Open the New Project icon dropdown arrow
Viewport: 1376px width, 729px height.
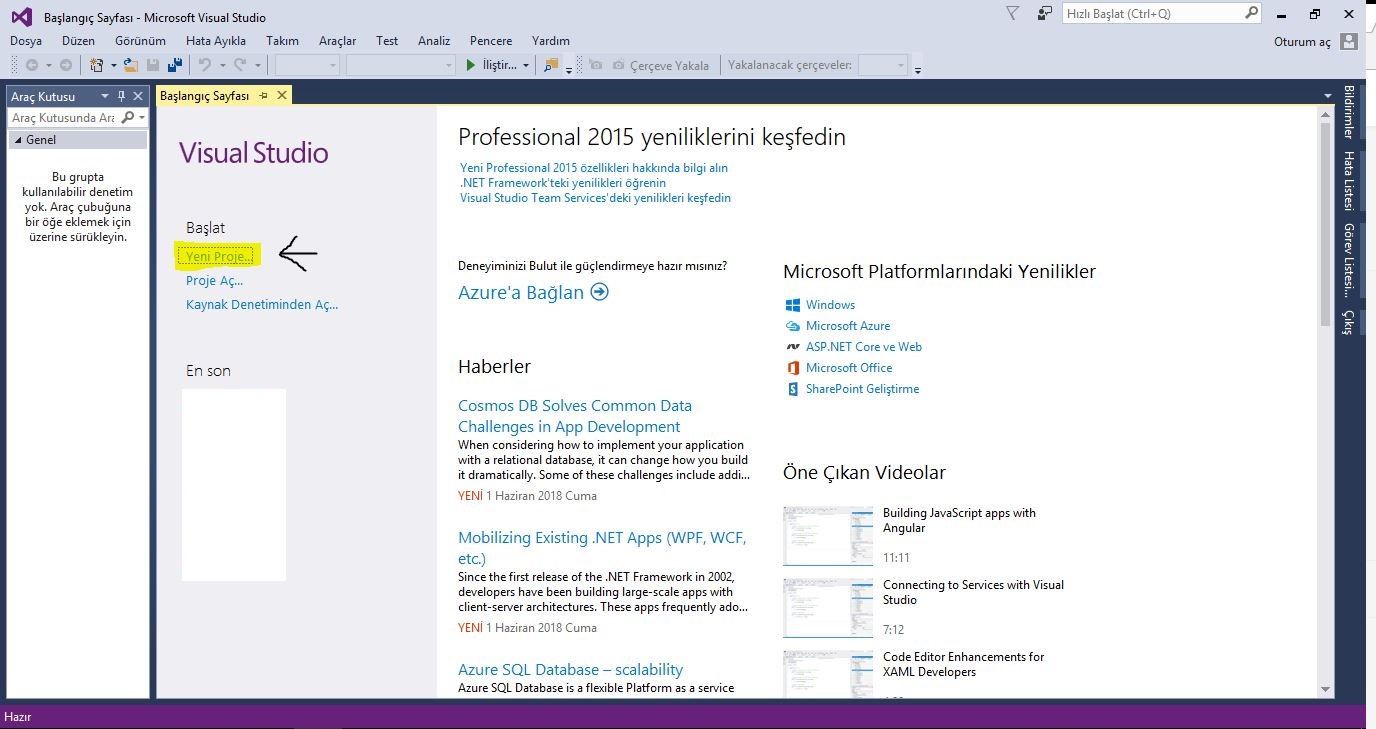(113, 65)
